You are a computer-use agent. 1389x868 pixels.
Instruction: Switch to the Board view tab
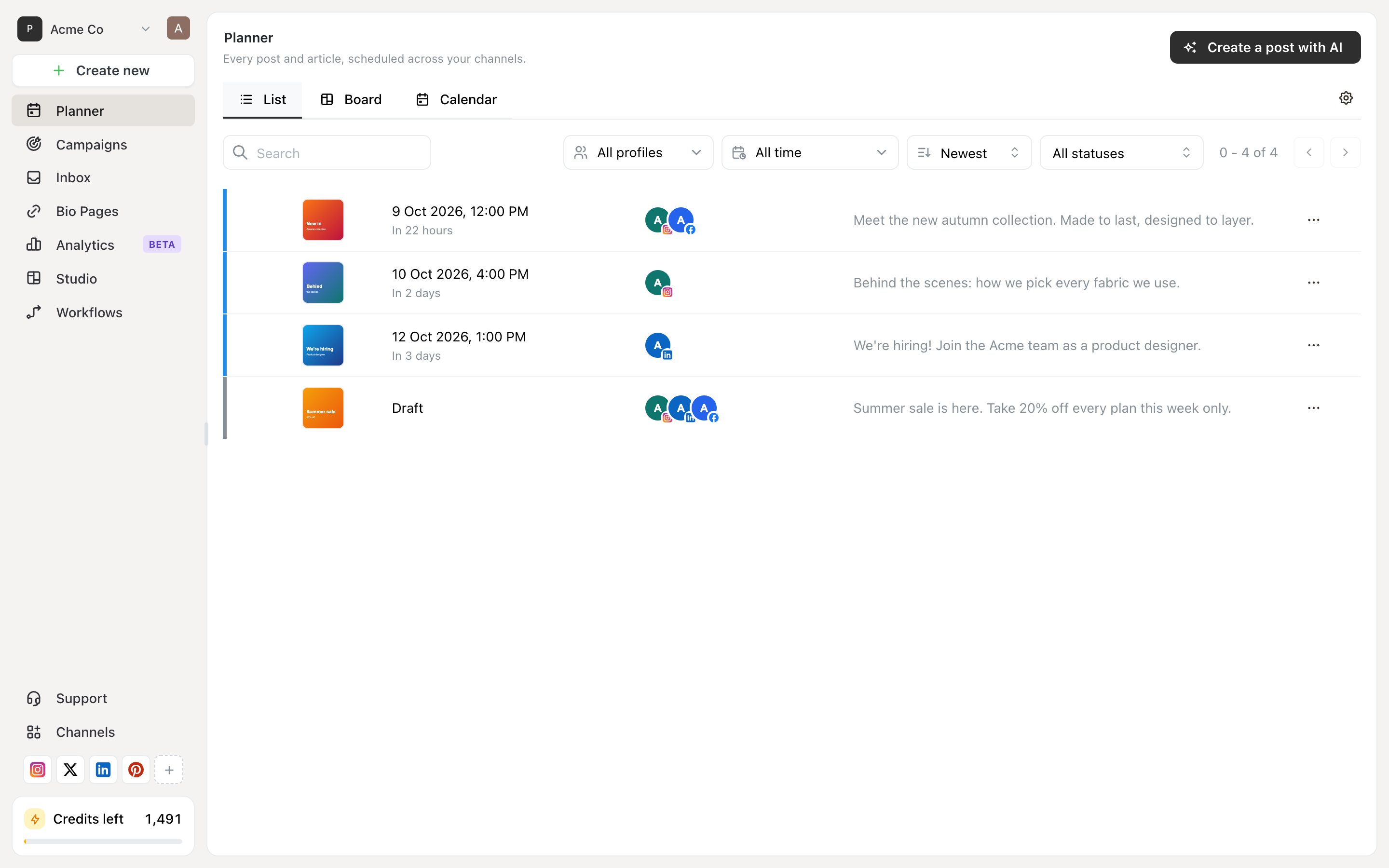351,100
